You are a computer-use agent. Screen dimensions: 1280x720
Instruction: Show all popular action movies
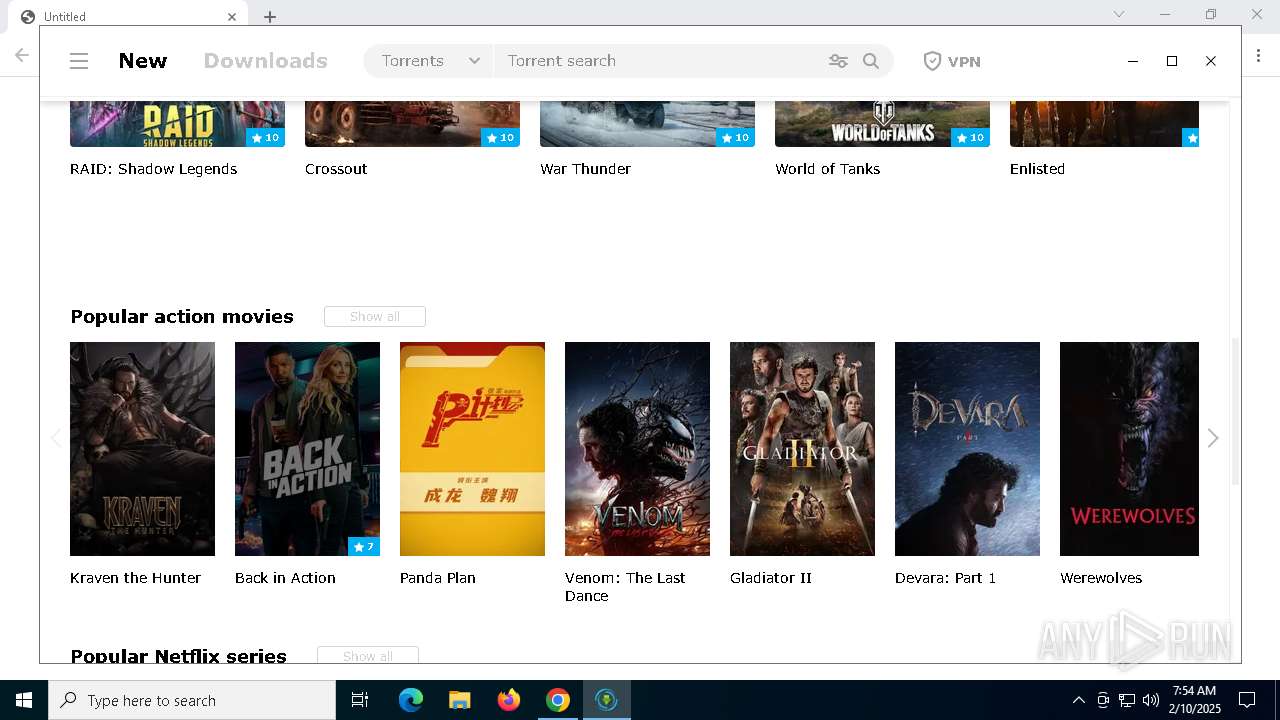(x=375, y=316)
